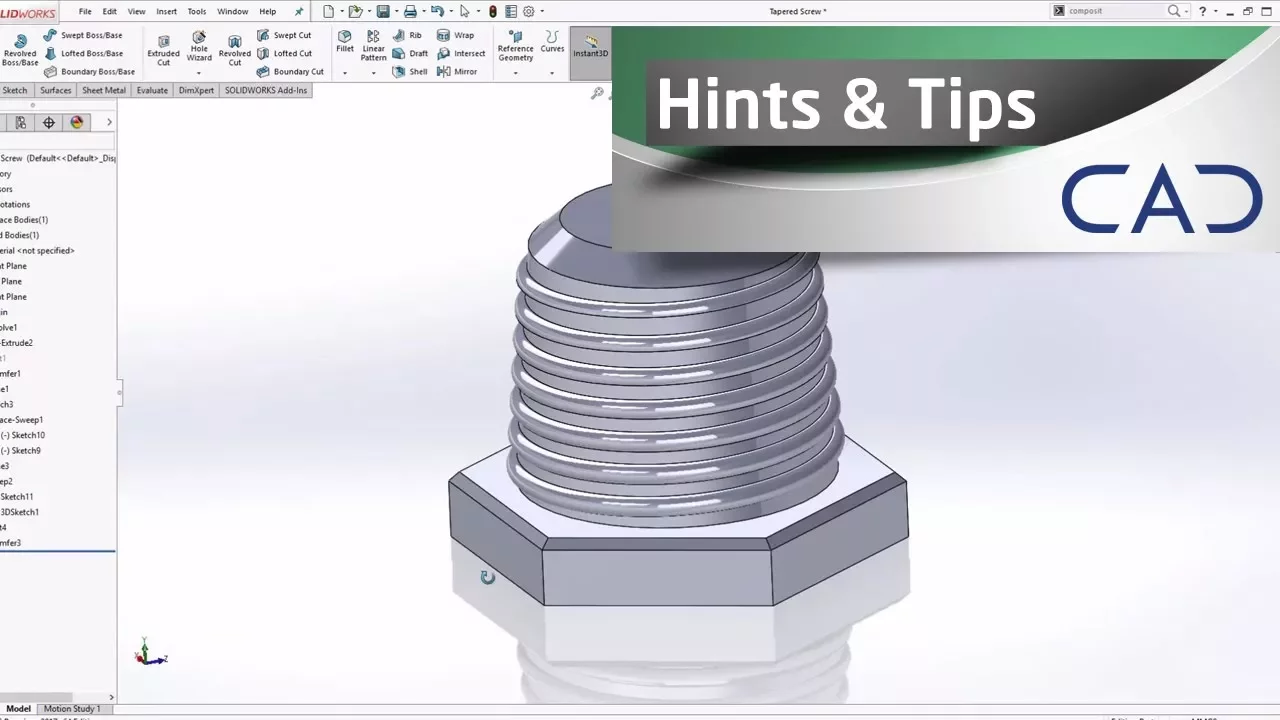Open the Insert menu
1280x720 pixels.
pos(166,11)
